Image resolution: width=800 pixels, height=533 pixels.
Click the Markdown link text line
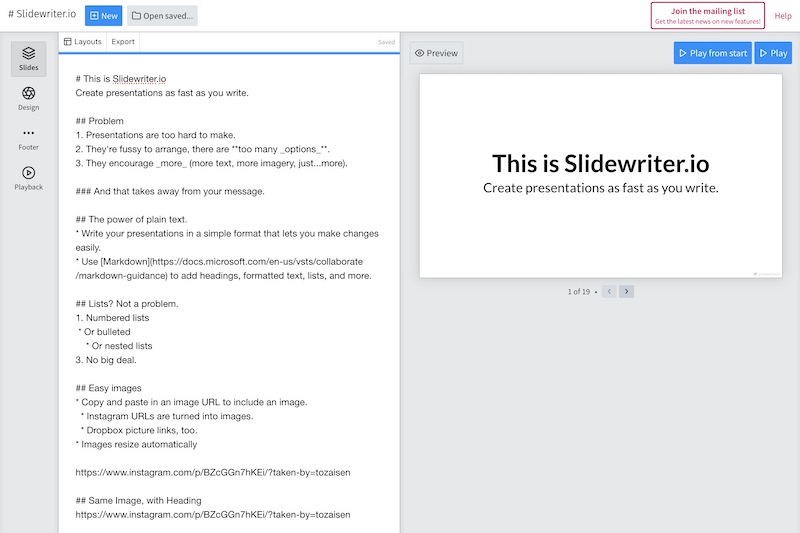[224, 269]
